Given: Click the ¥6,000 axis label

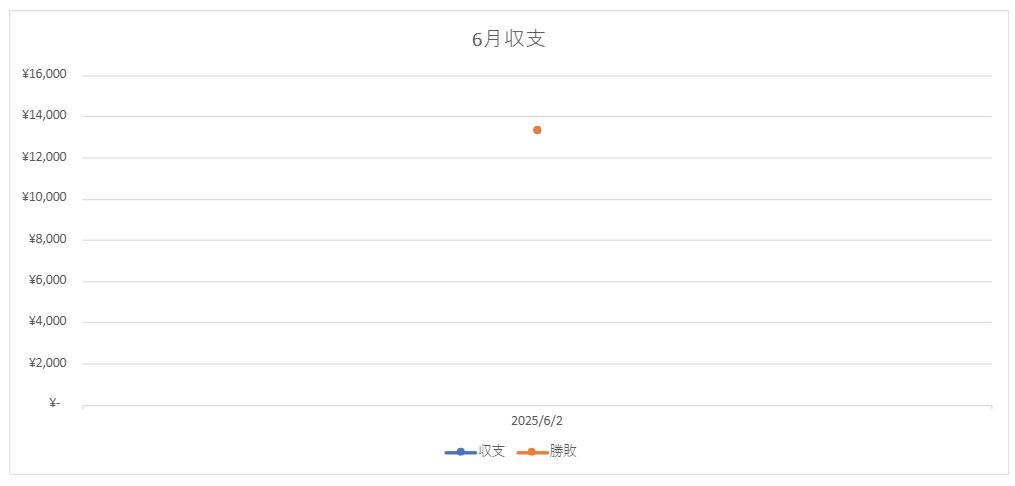Looking at the screenshot, I should [x=47, y=280].
